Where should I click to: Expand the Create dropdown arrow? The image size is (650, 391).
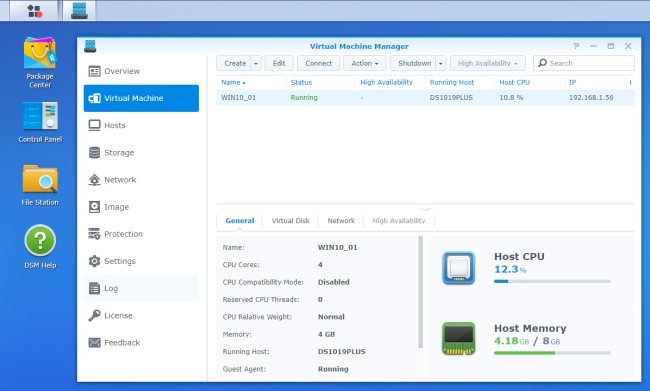click(x=256, y=63)
